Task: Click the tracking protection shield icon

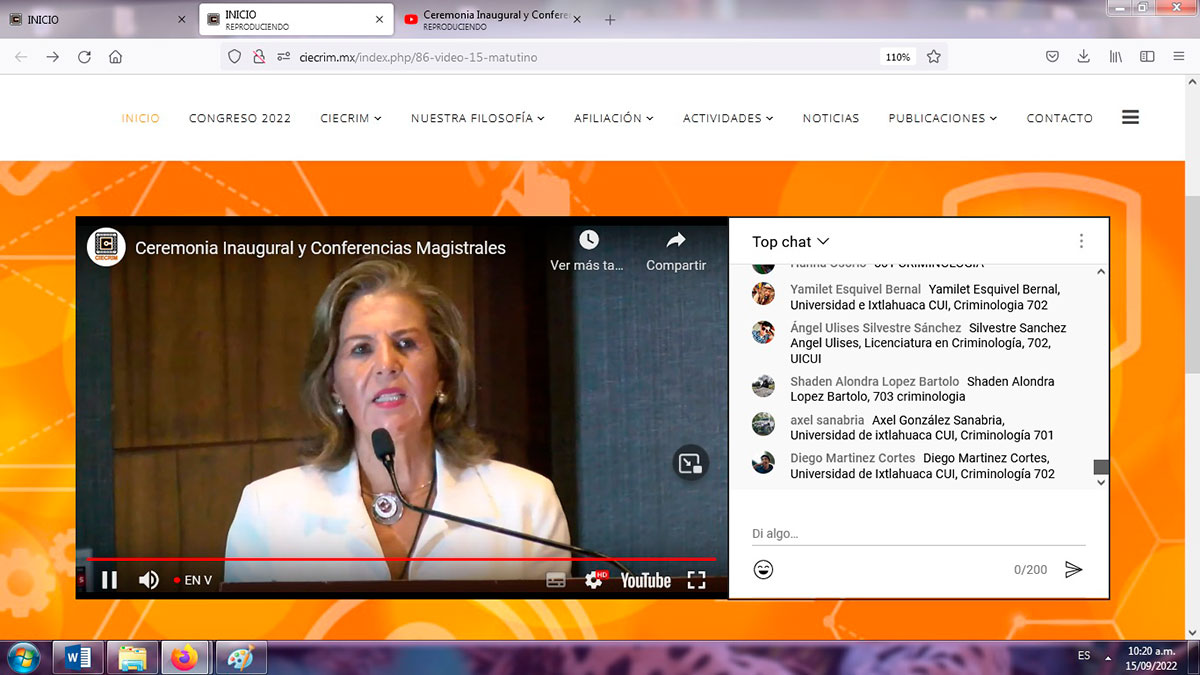Action: [x=235, y=57]
